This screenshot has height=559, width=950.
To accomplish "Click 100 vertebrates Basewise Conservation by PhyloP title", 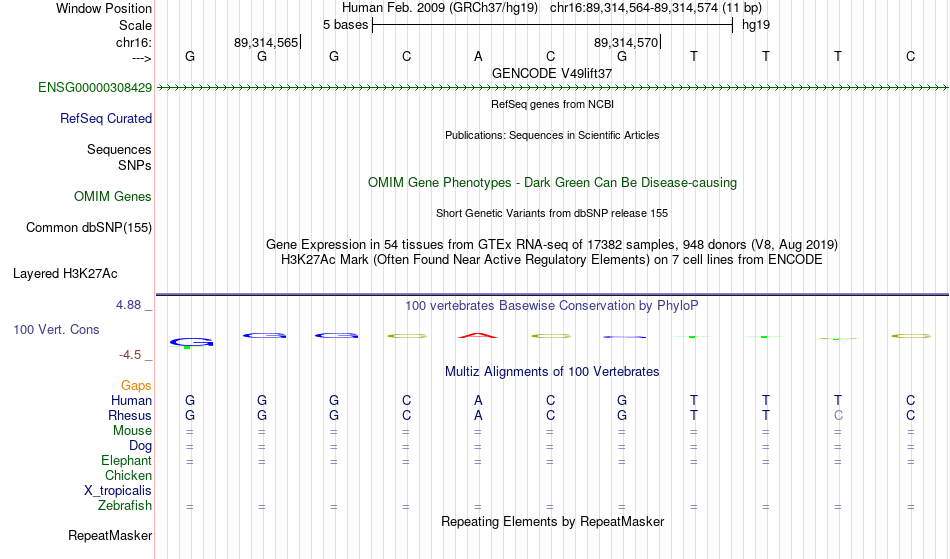I will pos(552,306).
